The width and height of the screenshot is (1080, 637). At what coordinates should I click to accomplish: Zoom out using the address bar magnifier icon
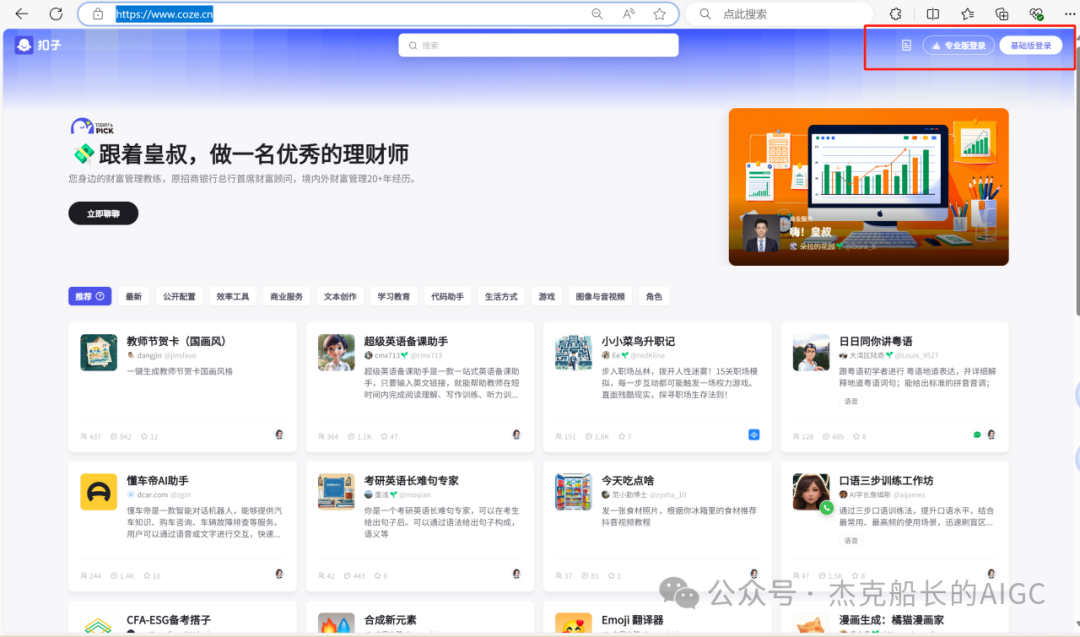pyautogui.click(x=596, y=14)
